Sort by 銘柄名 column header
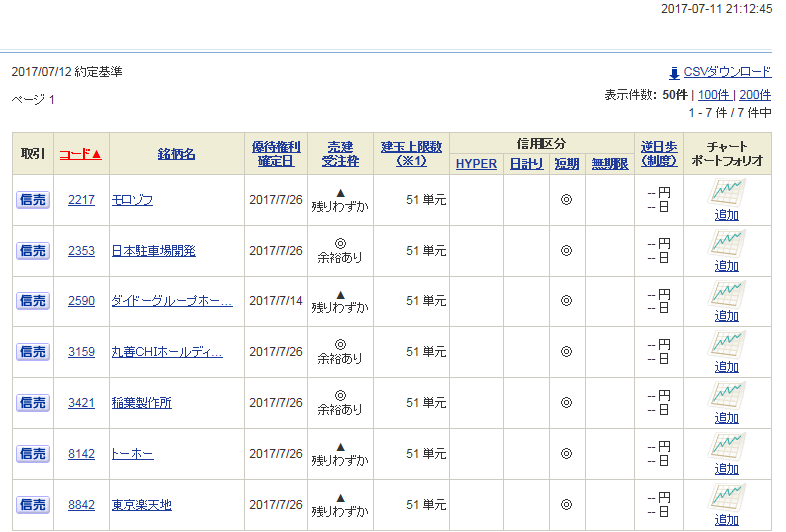Screen dimensions: 786x532 coord(176,154)
